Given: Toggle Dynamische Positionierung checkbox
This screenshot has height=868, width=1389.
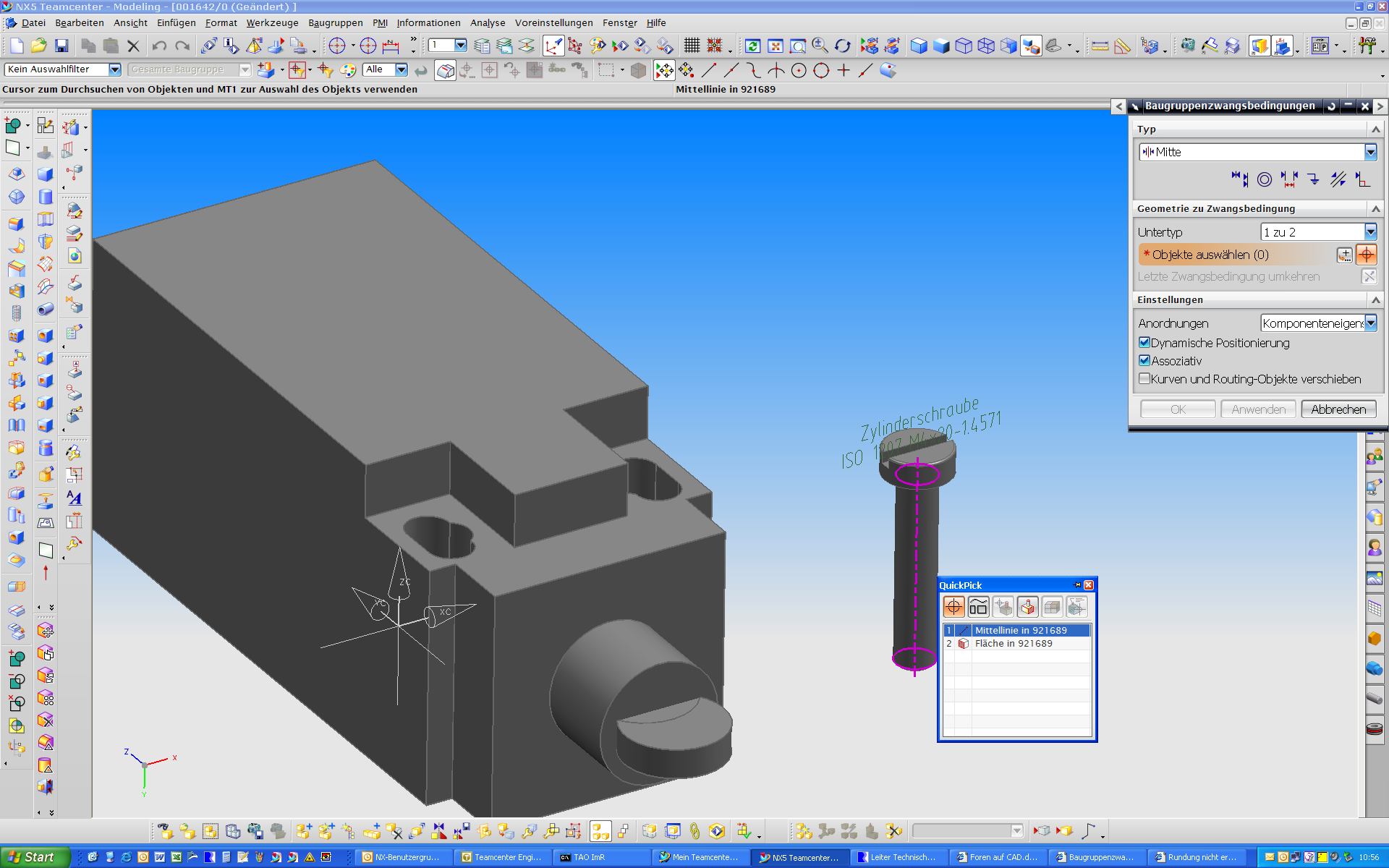Looking at the screenshot, I should (1144, 342).
